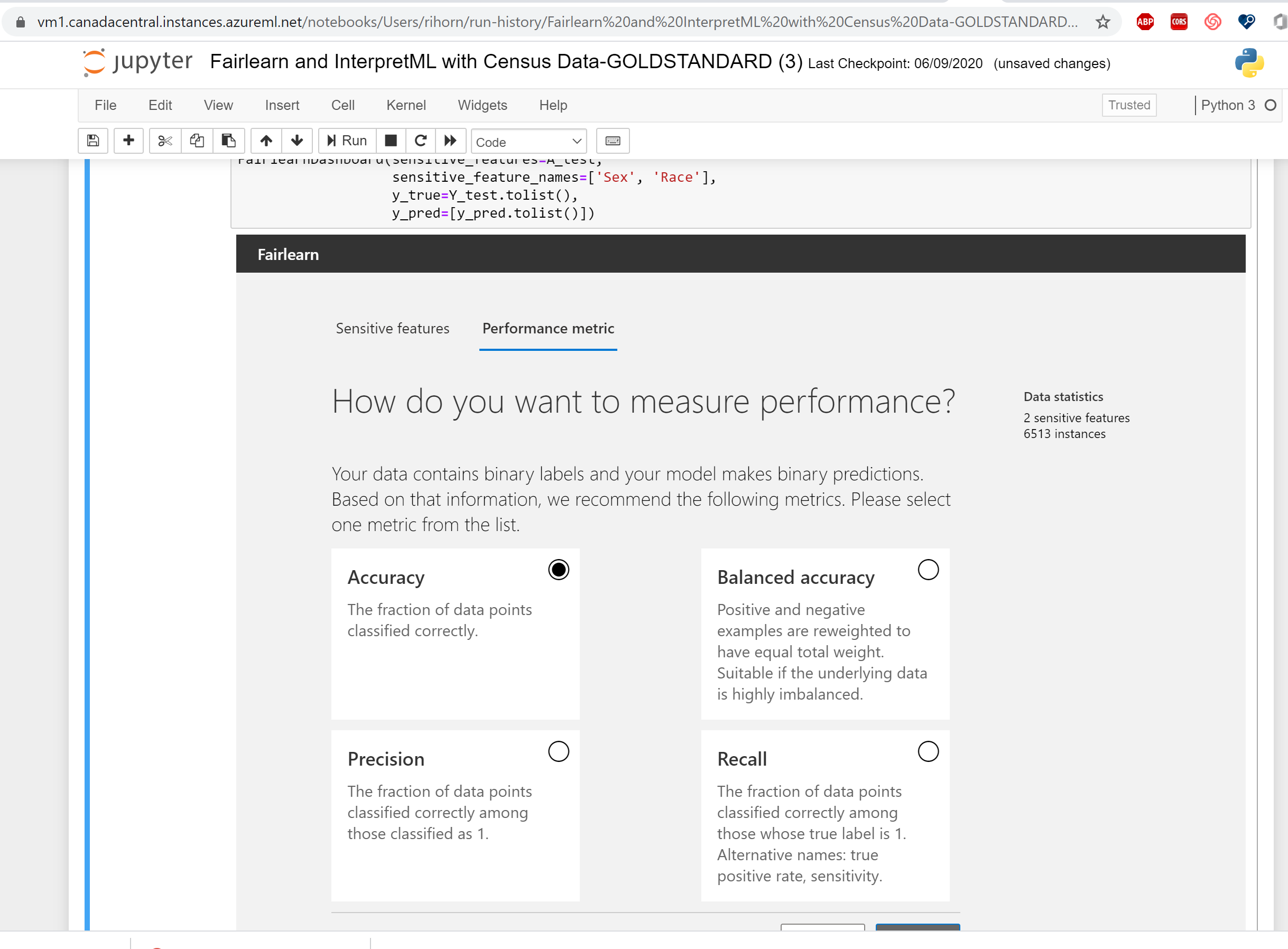The height and width of the screenshot is (949, 1288).
Task: Copy the selected cell with copy icon
Action: pos(197,141)
